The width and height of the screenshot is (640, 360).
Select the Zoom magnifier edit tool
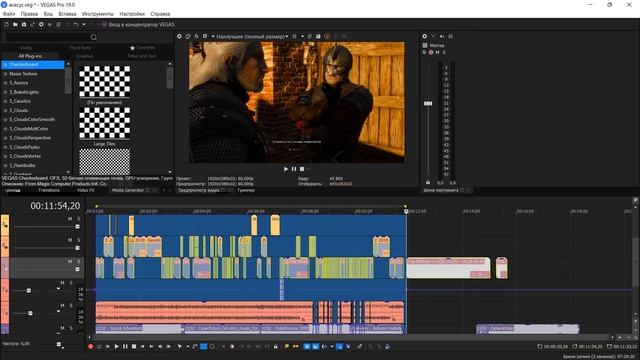212,347
